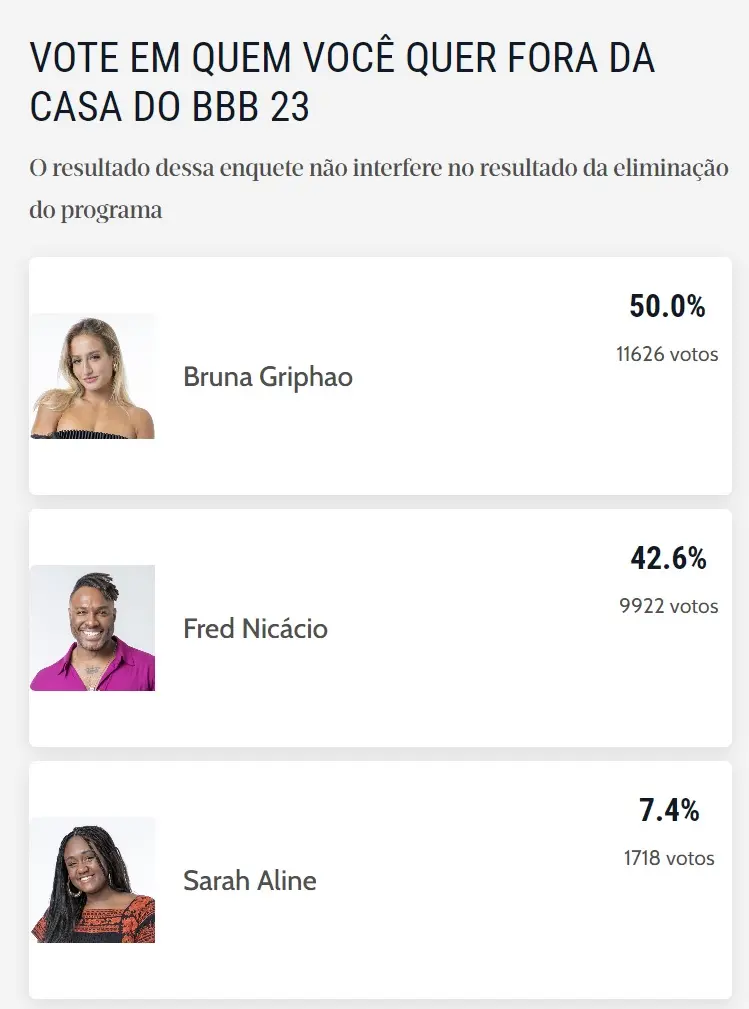Select Bruna Griphao as your vote
The width and height of the screenshot is (749, 1009).
[x=380, y=376]
